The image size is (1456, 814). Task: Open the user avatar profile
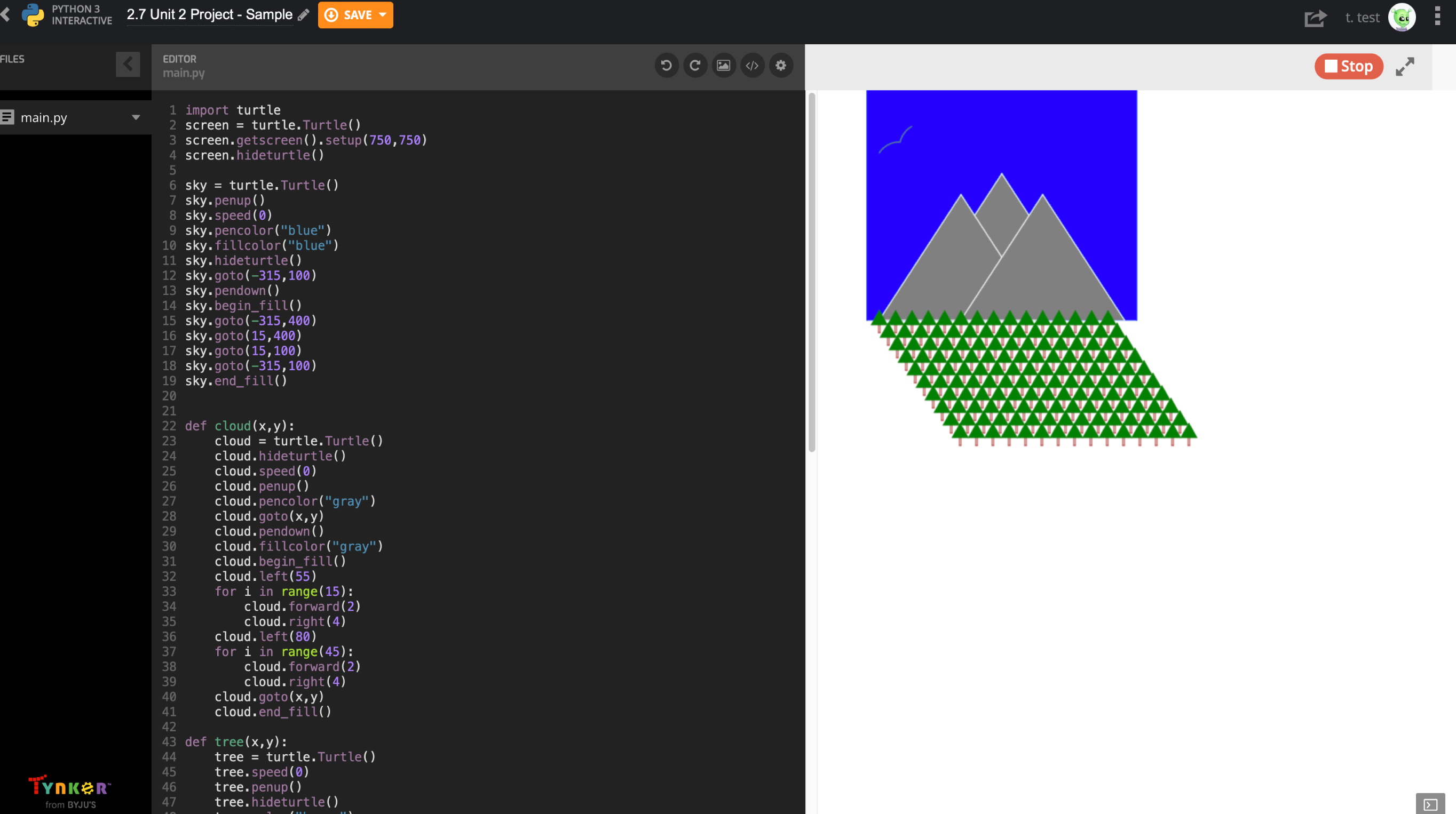click(1402, 18)
